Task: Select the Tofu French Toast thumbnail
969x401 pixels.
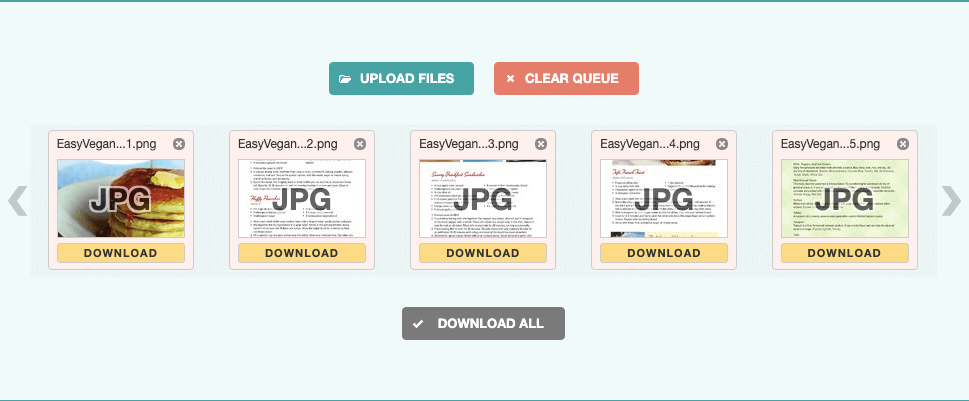Action: (x=663, y=198)
